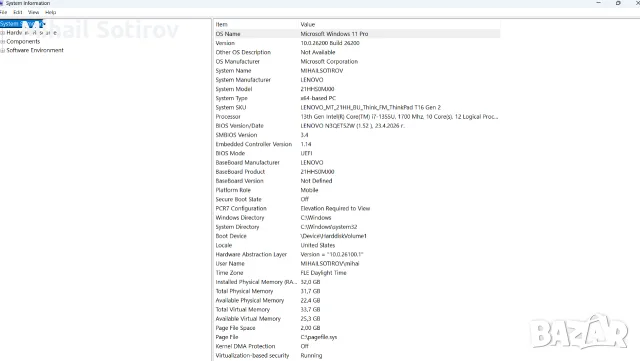Select the System Summary tree node
640x361 pixels.
click(x=22, y=24)
